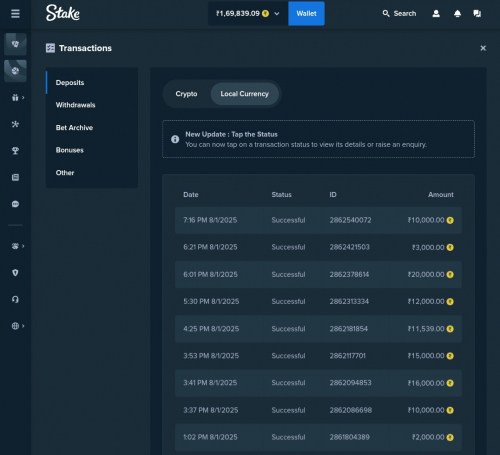Open the Casino section icon in sidebar

pyautogui.click(x=15, y=44)
